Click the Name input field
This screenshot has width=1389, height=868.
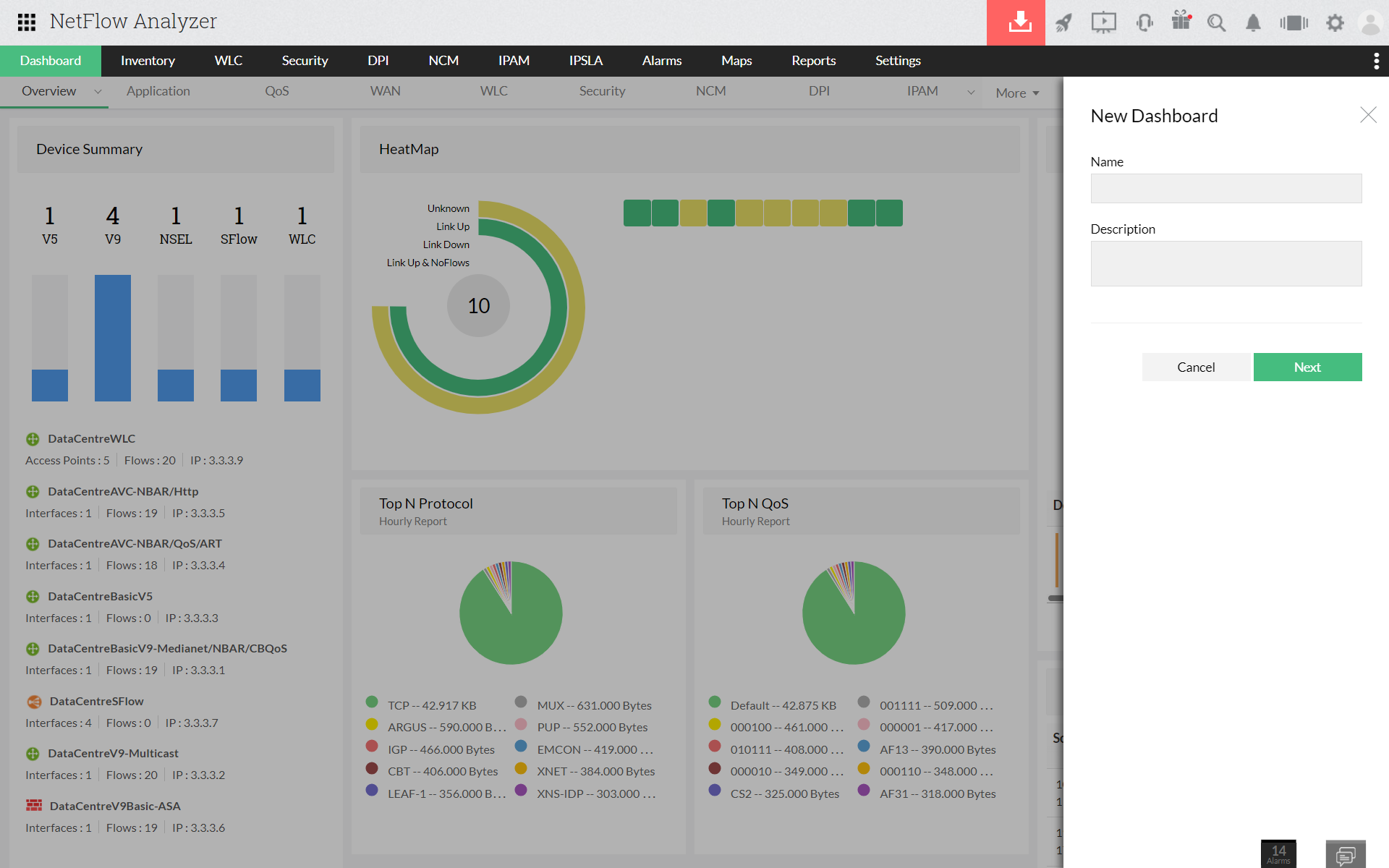point(1226,188)
